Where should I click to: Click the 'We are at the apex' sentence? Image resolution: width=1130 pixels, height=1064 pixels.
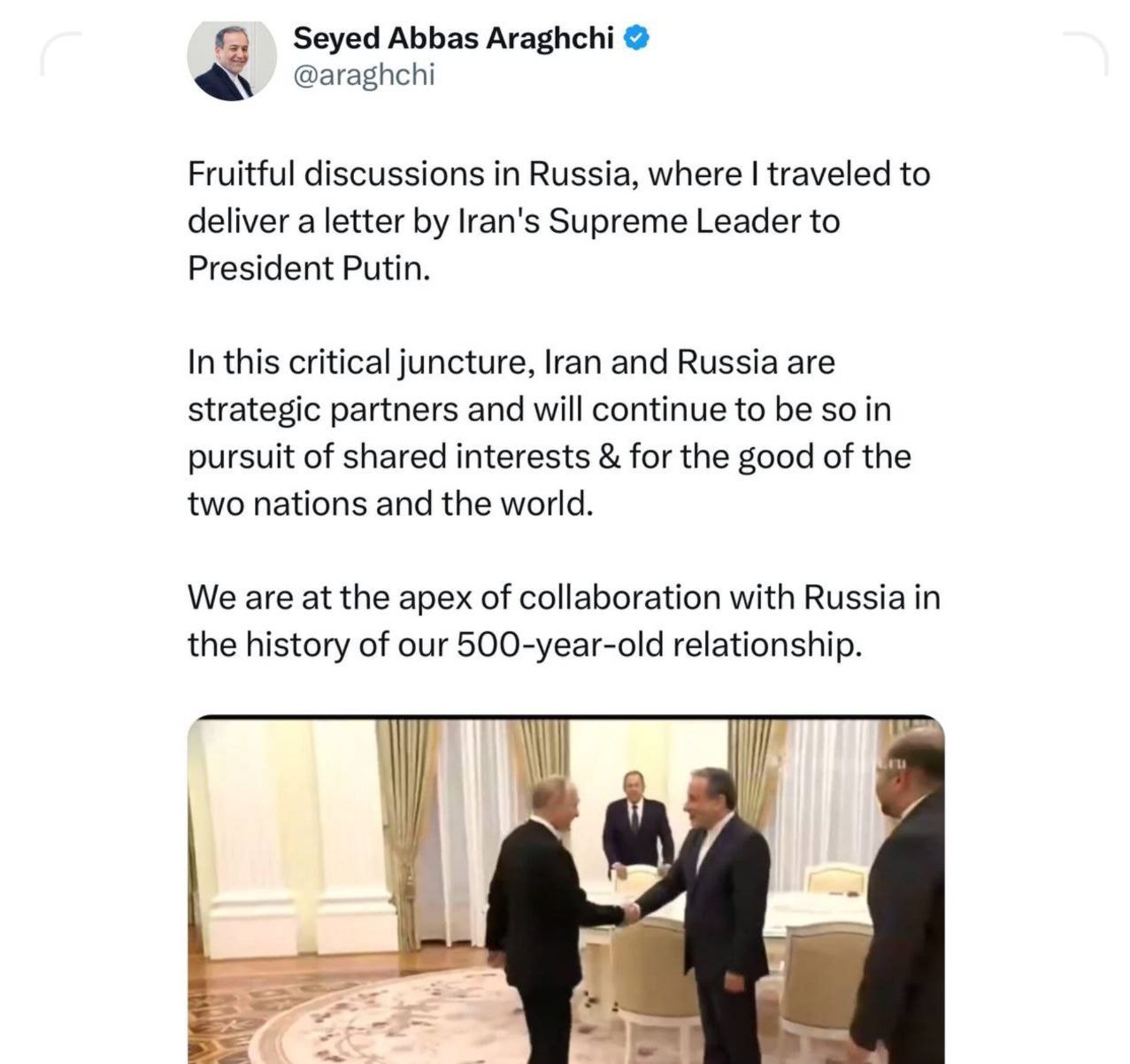(x=564, y=621)
